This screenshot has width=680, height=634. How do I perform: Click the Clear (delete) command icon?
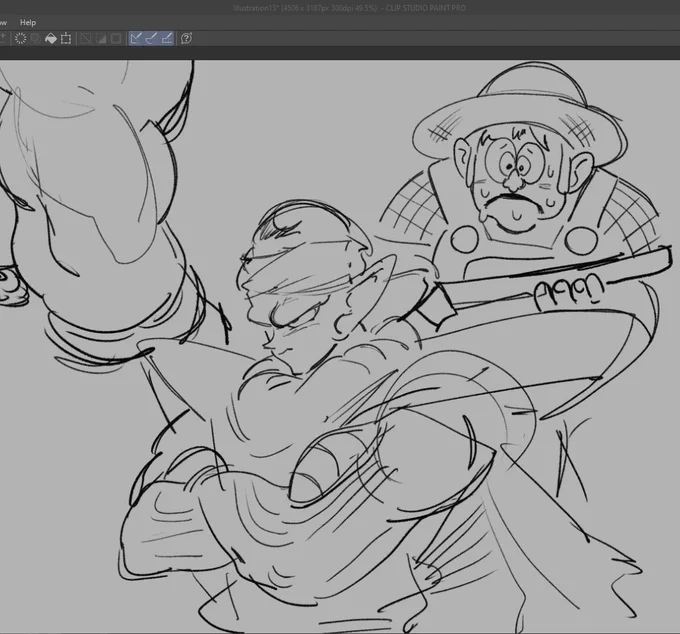20,39
